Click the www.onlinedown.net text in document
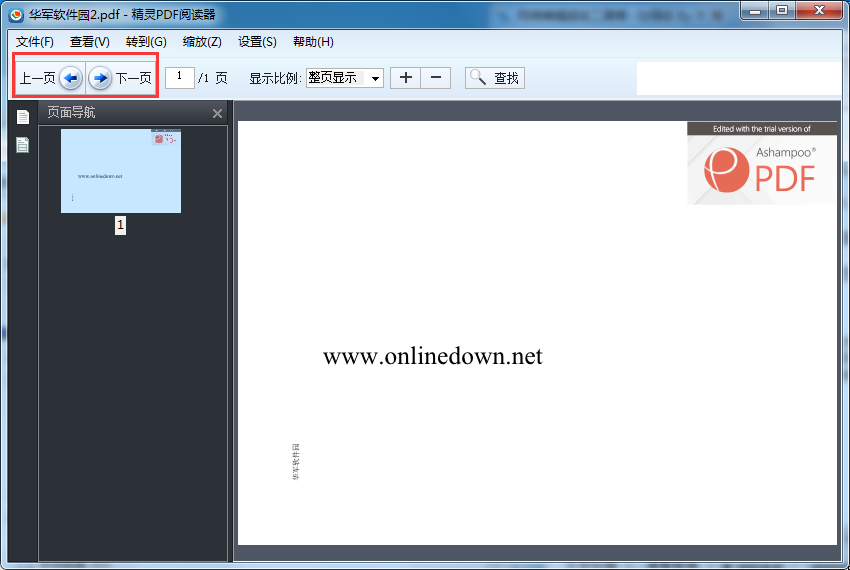 tap(433, 356)
